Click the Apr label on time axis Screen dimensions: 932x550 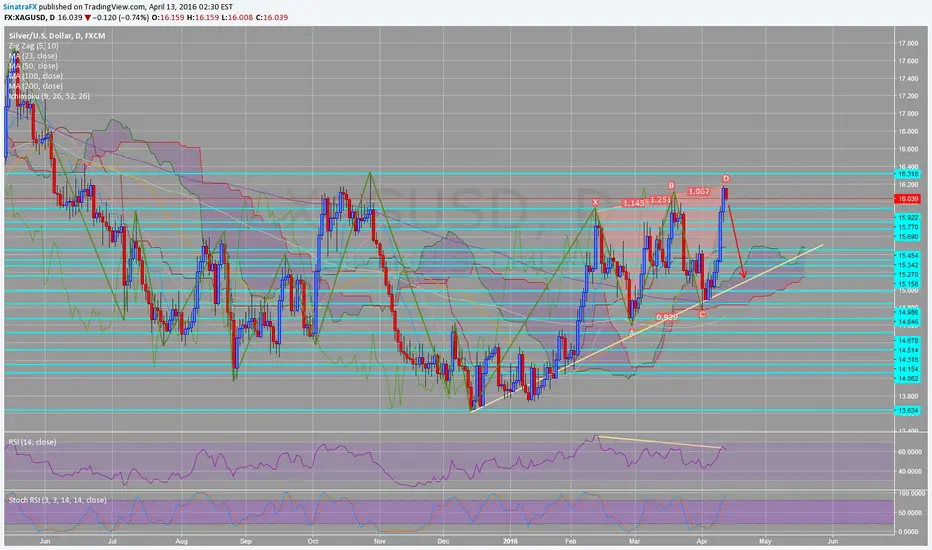702,541
